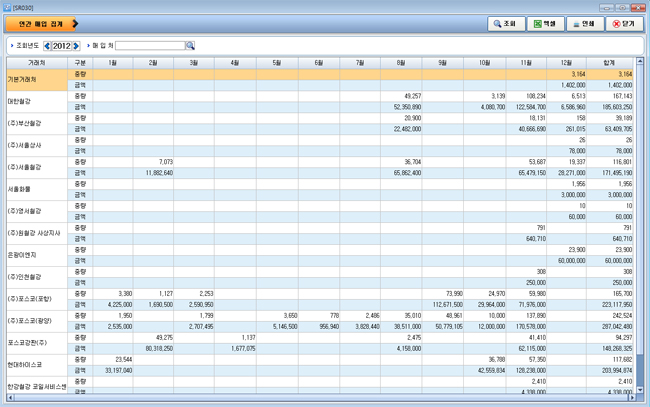This screenshot has width=650, height=407.
Task: Select the 3월 column header
Action: coord(194,63)
